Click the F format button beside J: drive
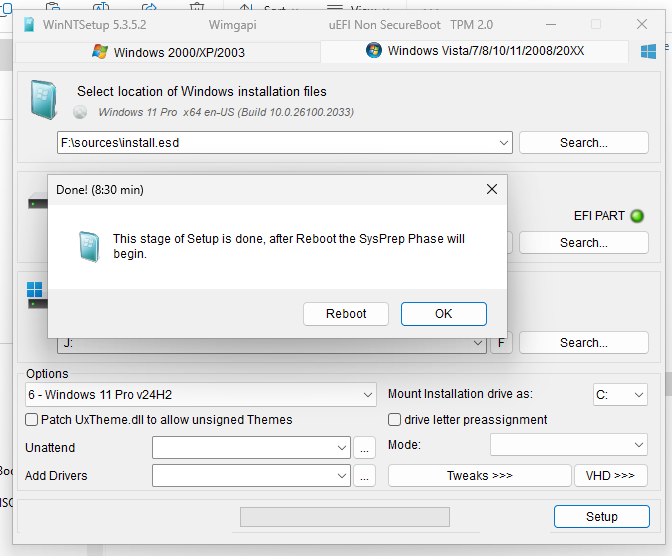 (501, 343)
